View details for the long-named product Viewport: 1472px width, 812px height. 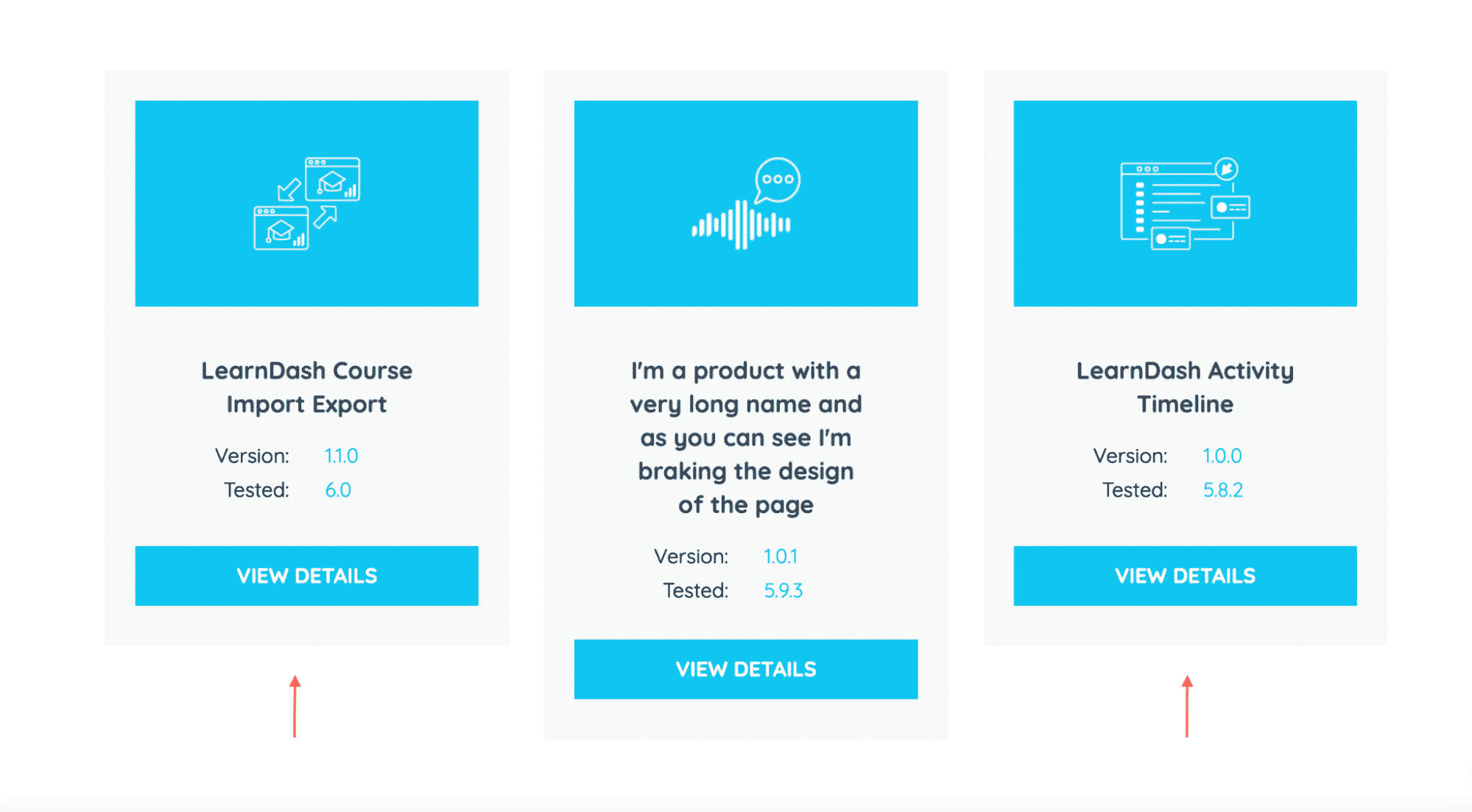tap(746, 669)
